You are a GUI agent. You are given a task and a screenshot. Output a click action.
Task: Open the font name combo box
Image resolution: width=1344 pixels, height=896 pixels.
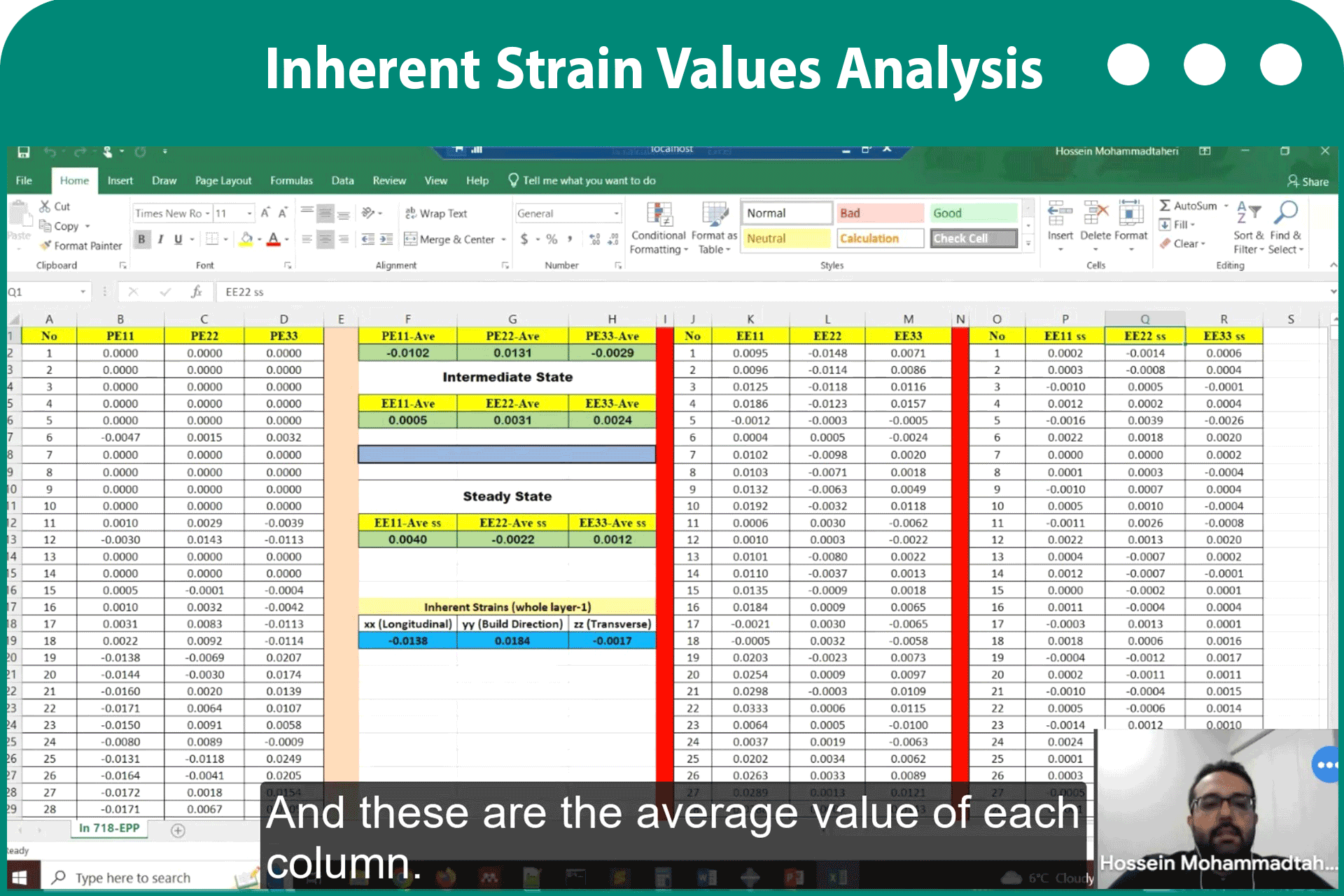tap(172, 213)
